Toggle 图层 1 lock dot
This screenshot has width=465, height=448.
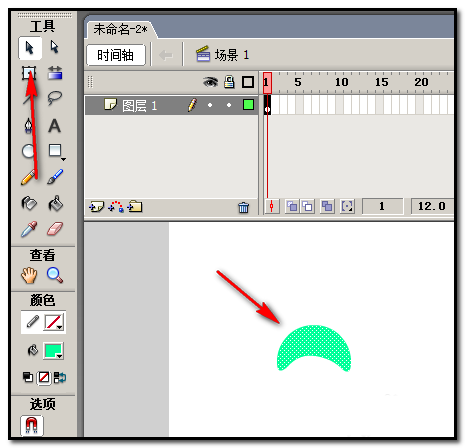pos(229,105)
